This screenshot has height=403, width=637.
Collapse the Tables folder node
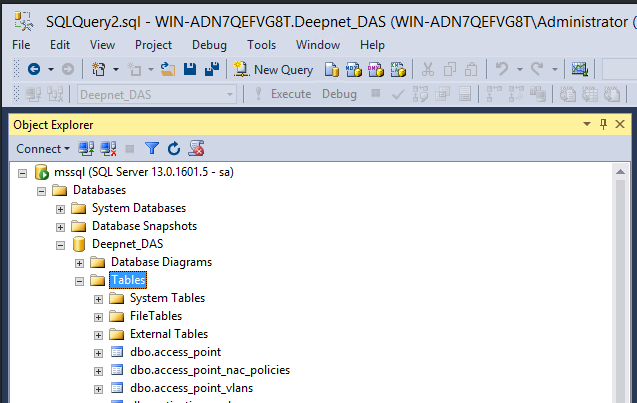click(80, 280)
